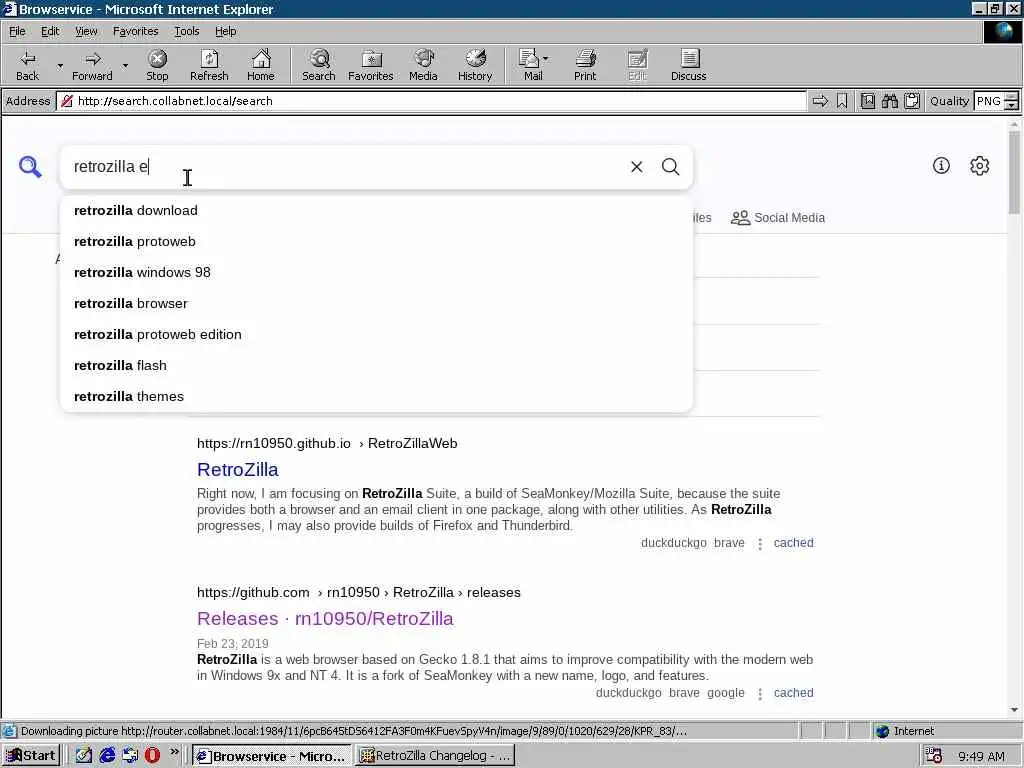The image size is (1024, 768).
Task: Click the Mail toolbar button
Action: pos(532,65)
